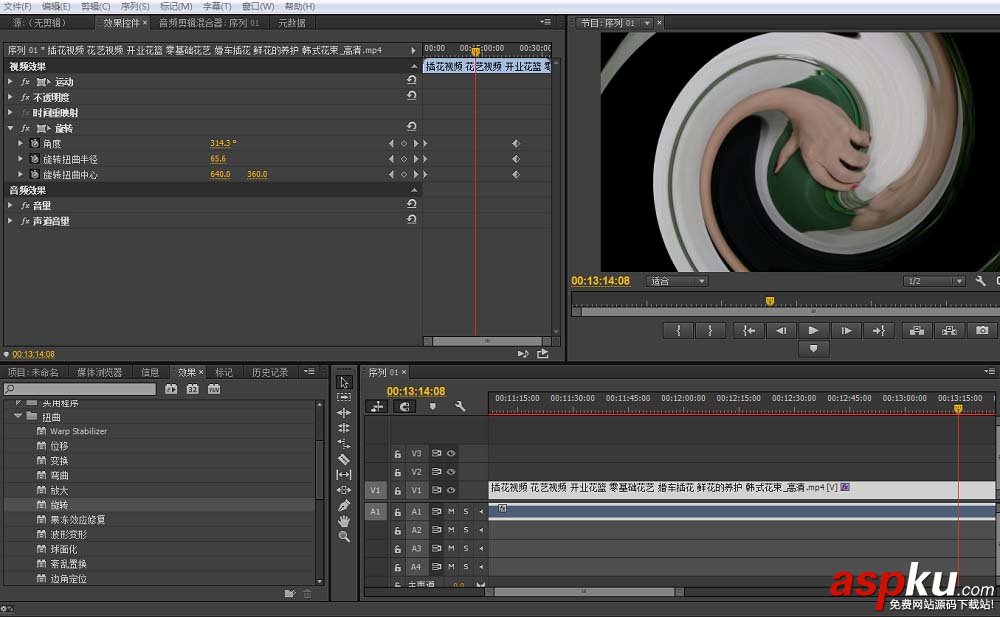The image size is (1000, 617).
Task: Select the Slip tool
Action: [x=344, y=475]
